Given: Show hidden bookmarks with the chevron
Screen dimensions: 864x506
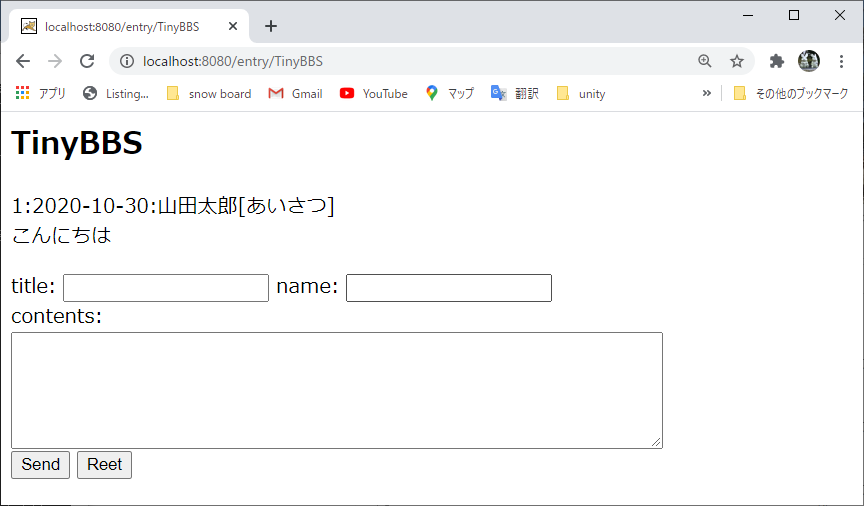Looking at the screenshot, I should click(x=707, y=93).
